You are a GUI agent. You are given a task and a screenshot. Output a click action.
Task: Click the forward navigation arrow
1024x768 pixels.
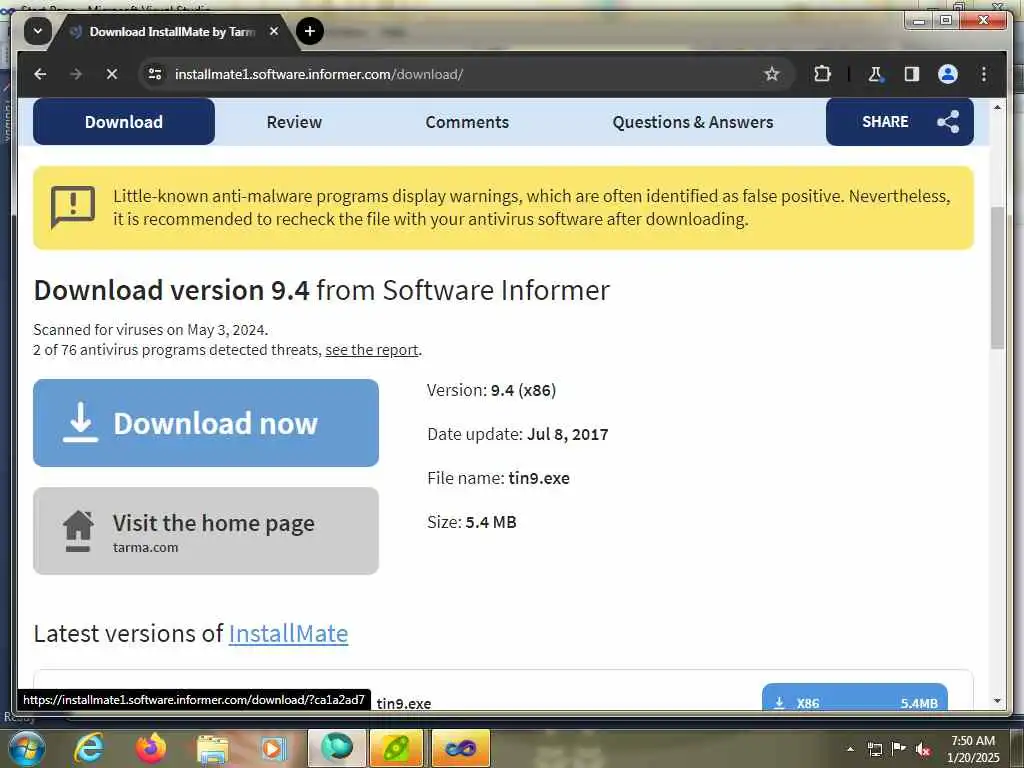[76, 74]
